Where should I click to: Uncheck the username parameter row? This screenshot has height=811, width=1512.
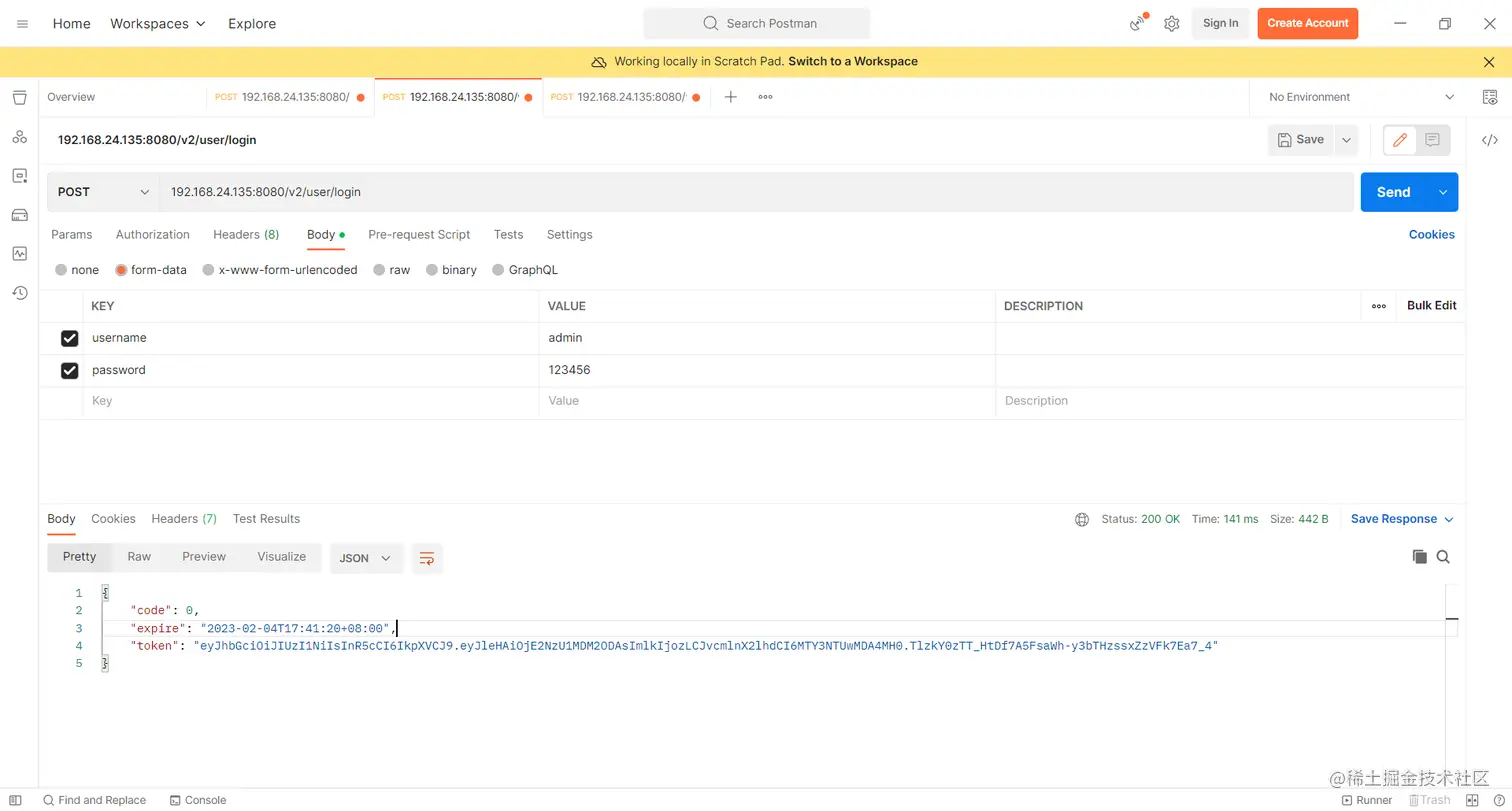[x=69, y=338]
